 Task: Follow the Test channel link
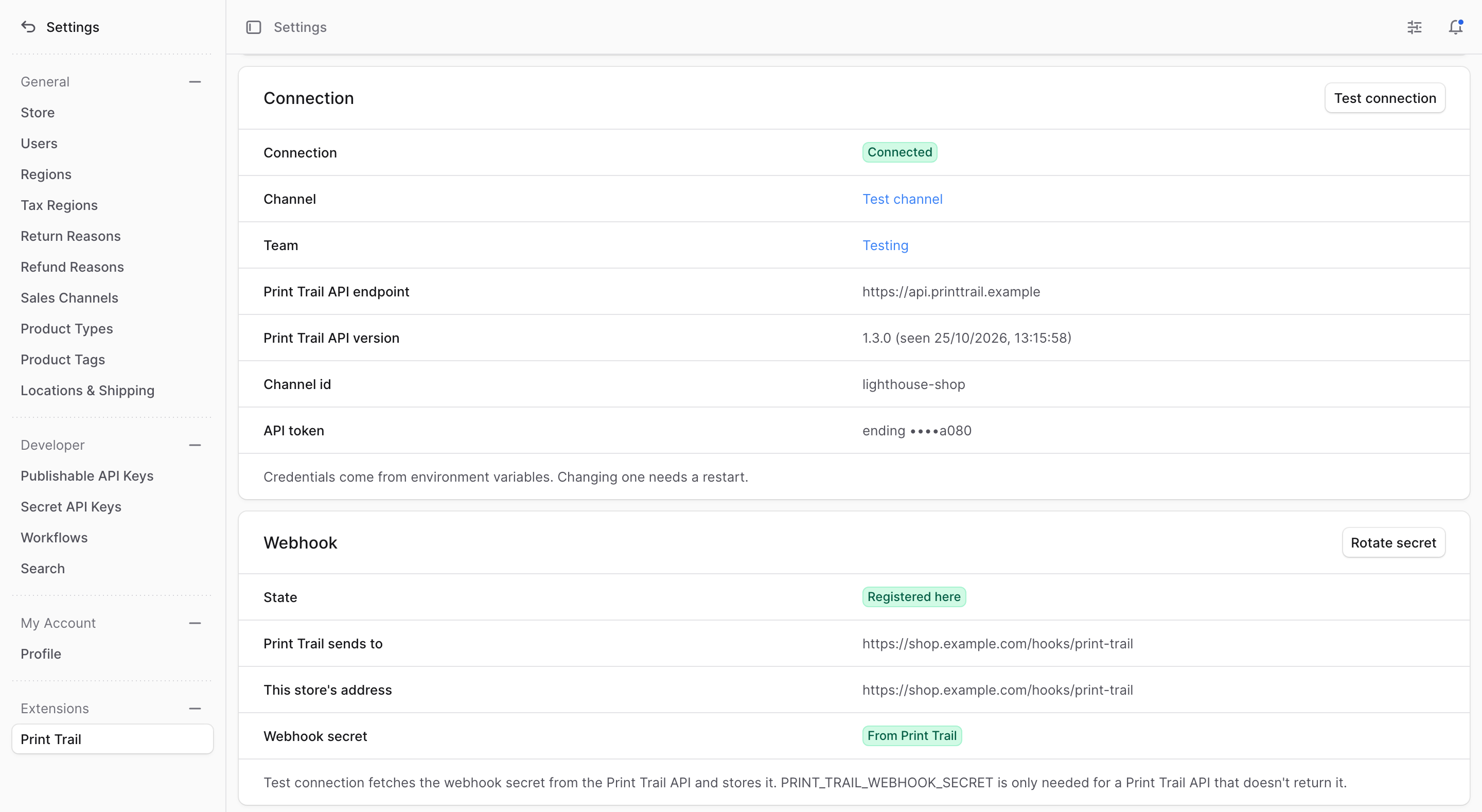click(x=902, y=199)
